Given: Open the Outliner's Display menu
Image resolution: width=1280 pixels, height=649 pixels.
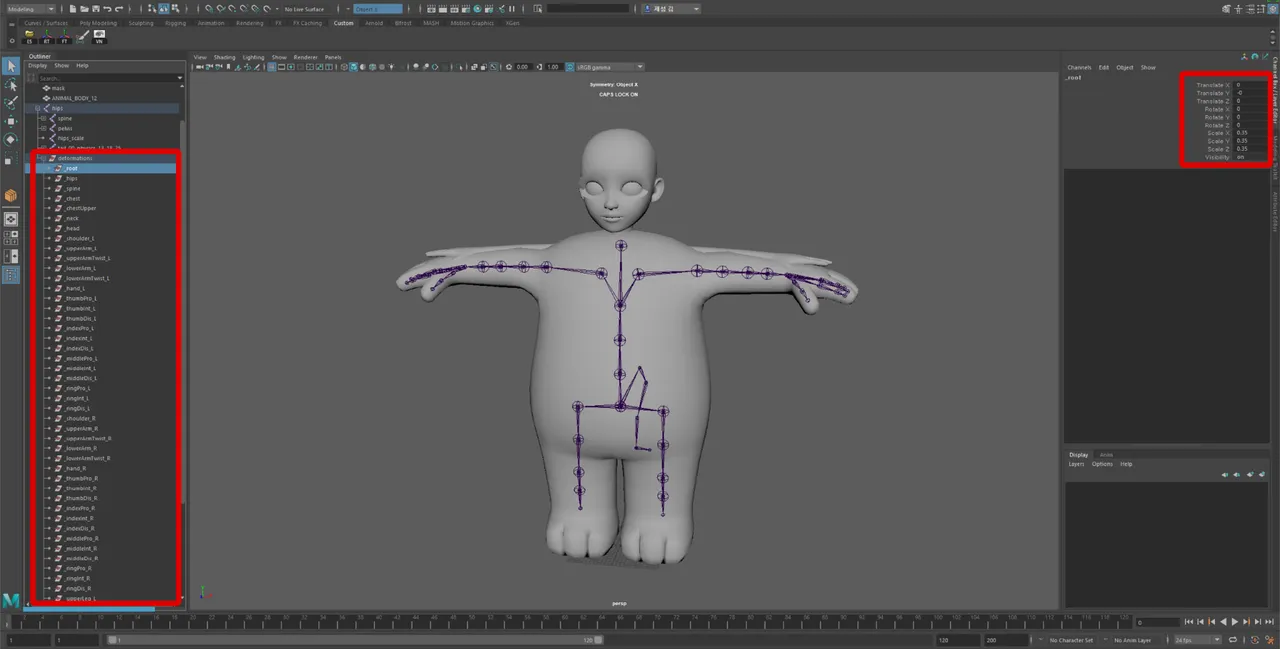Looking at the screenshot, I should pyautogui.click(x=38, y=65).
